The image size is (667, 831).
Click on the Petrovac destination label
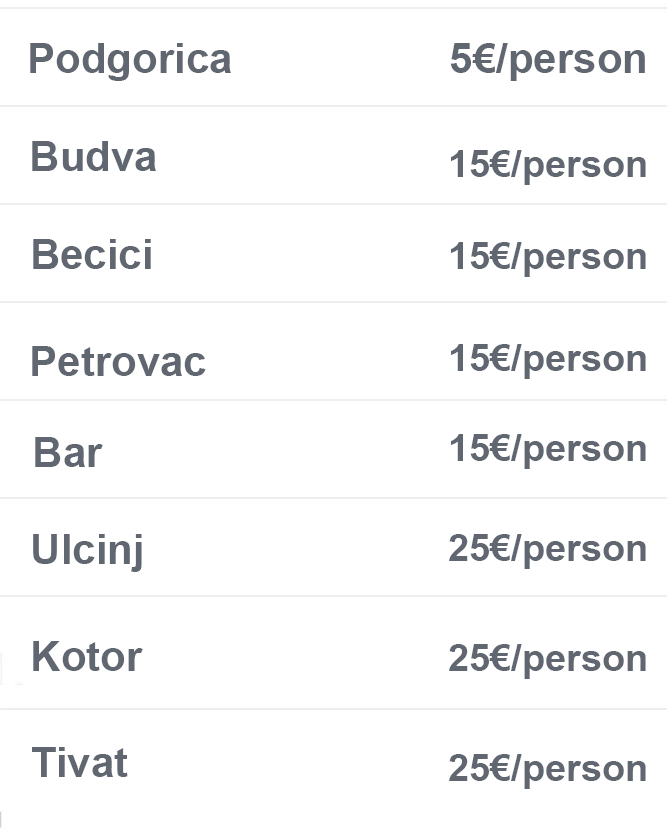(118, 361)
